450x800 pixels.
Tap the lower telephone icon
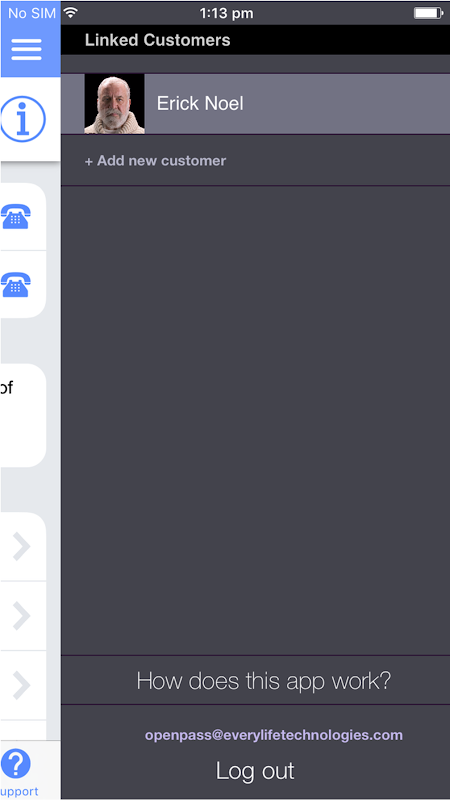[x=16, y=285]
